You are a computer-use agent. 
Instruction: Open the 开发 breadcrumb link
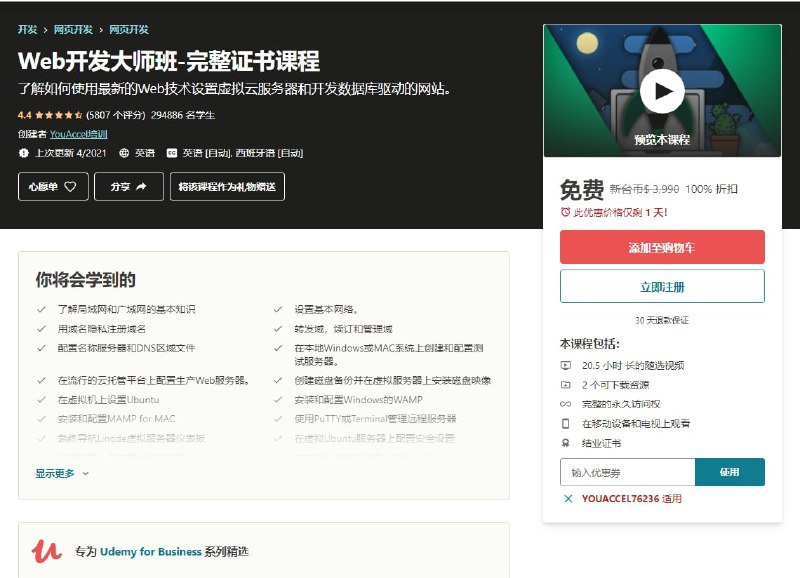(28, 30)
